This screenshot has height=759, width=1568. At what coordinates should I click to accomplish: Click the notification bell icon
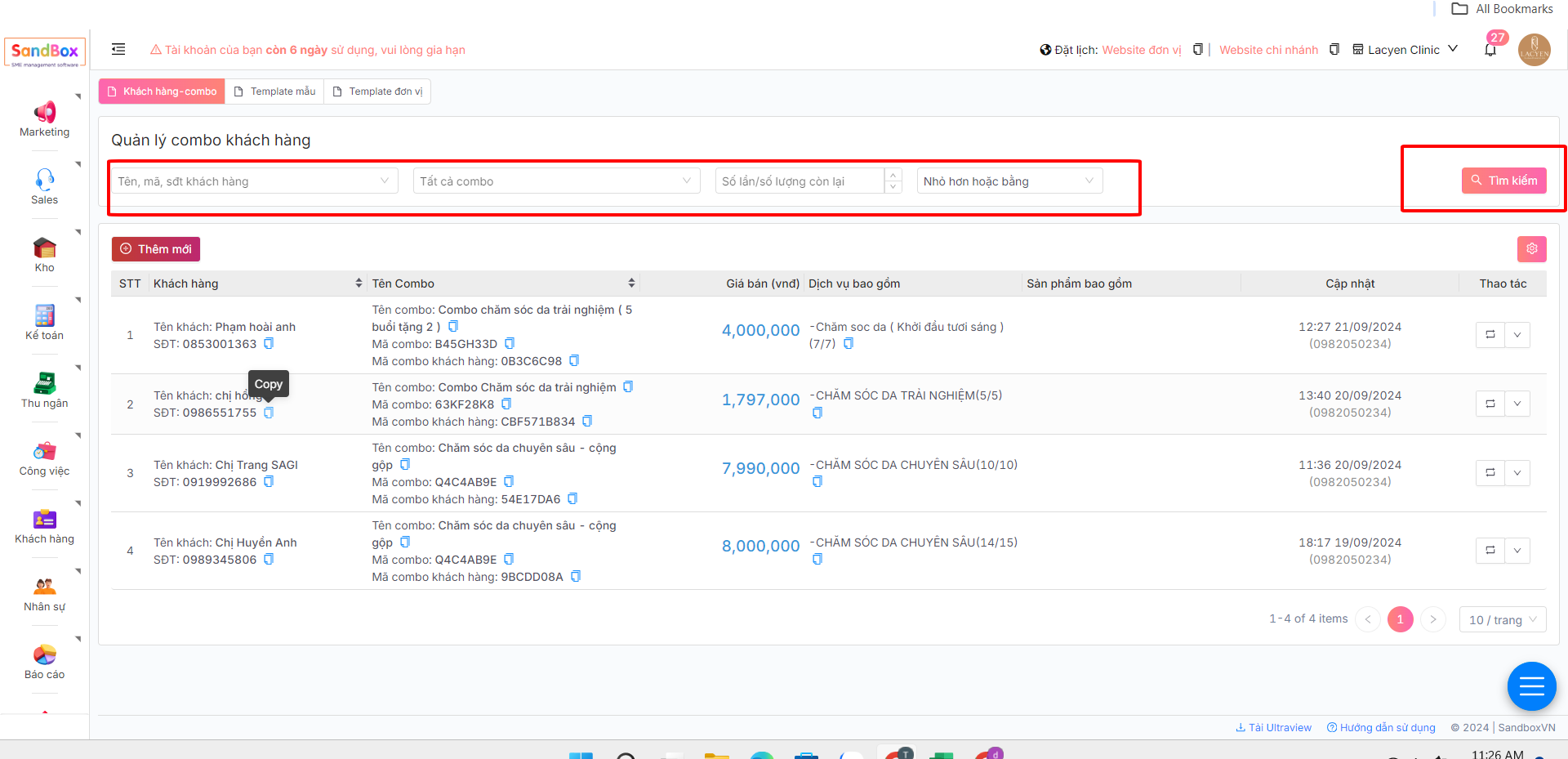pyautogui.click(x=1490, y=50)
